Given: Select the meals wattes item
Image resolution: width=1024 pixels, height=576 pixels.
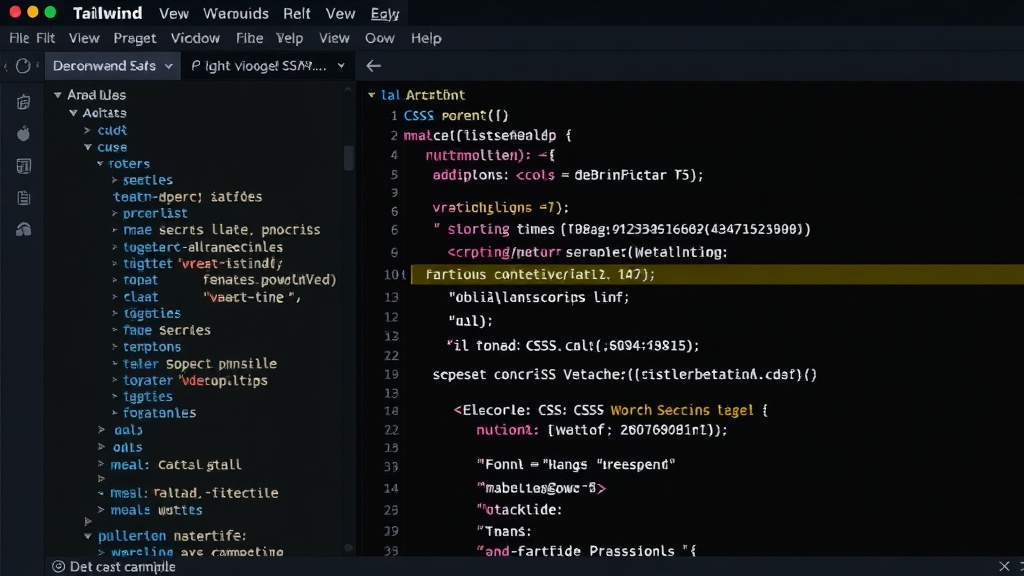Looking at the screenshot, I should click(156, 510).
